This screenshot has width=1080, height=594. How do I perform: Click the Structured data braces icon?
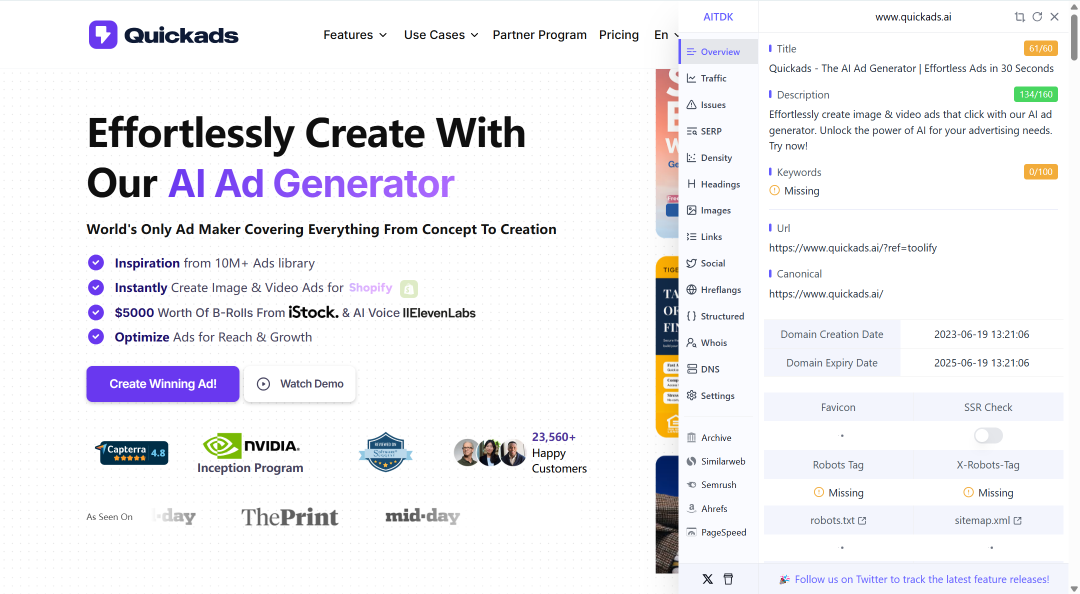pos(692,316)
